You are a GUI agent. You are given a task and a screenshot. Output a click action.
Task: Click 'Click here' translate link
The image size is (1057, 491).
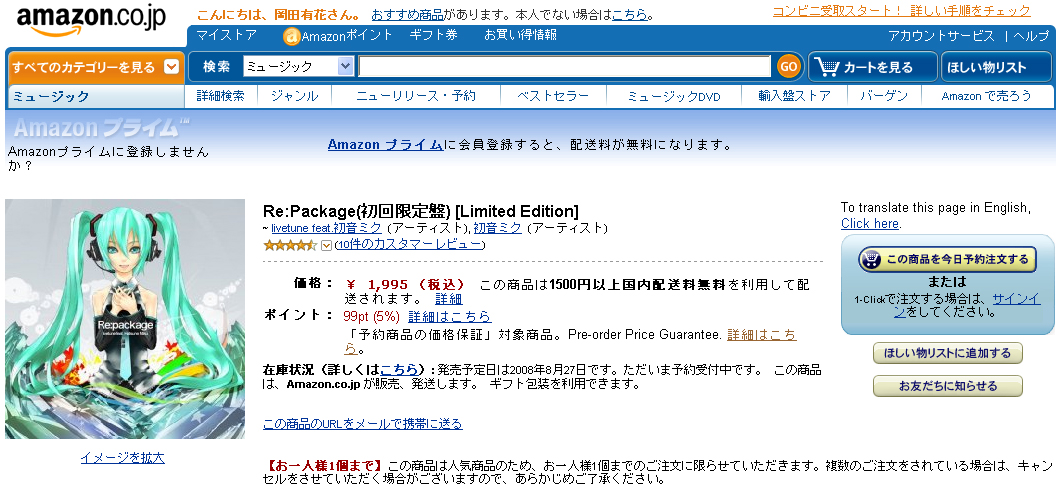tap(870, 223)
